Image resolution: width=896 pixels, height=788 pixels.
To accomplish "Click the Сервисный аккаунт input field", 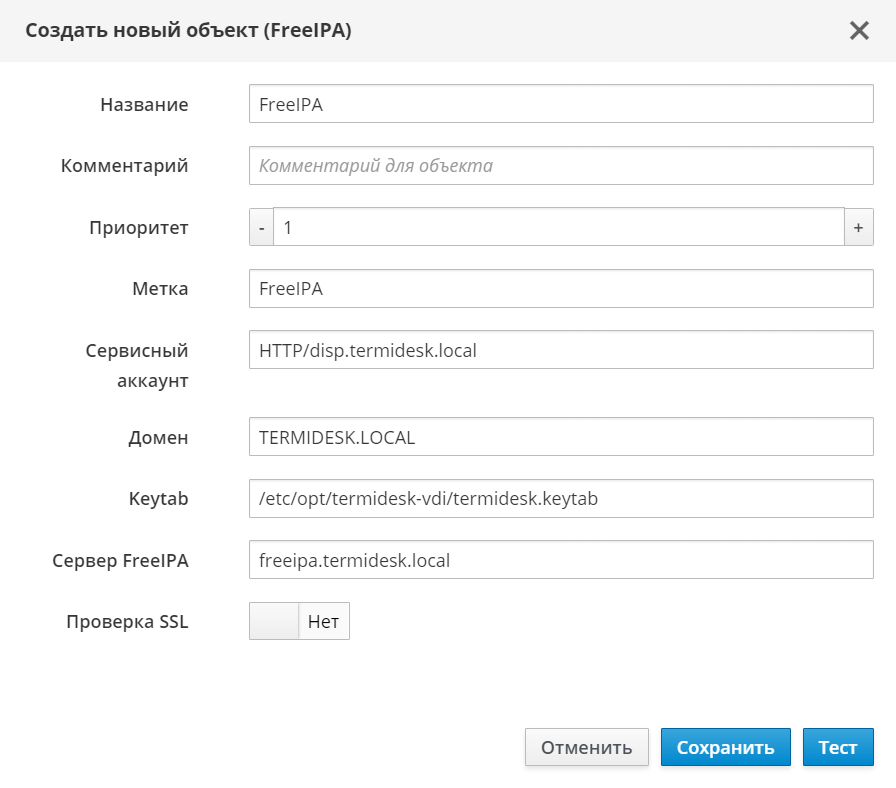I will tap(561, 350).
